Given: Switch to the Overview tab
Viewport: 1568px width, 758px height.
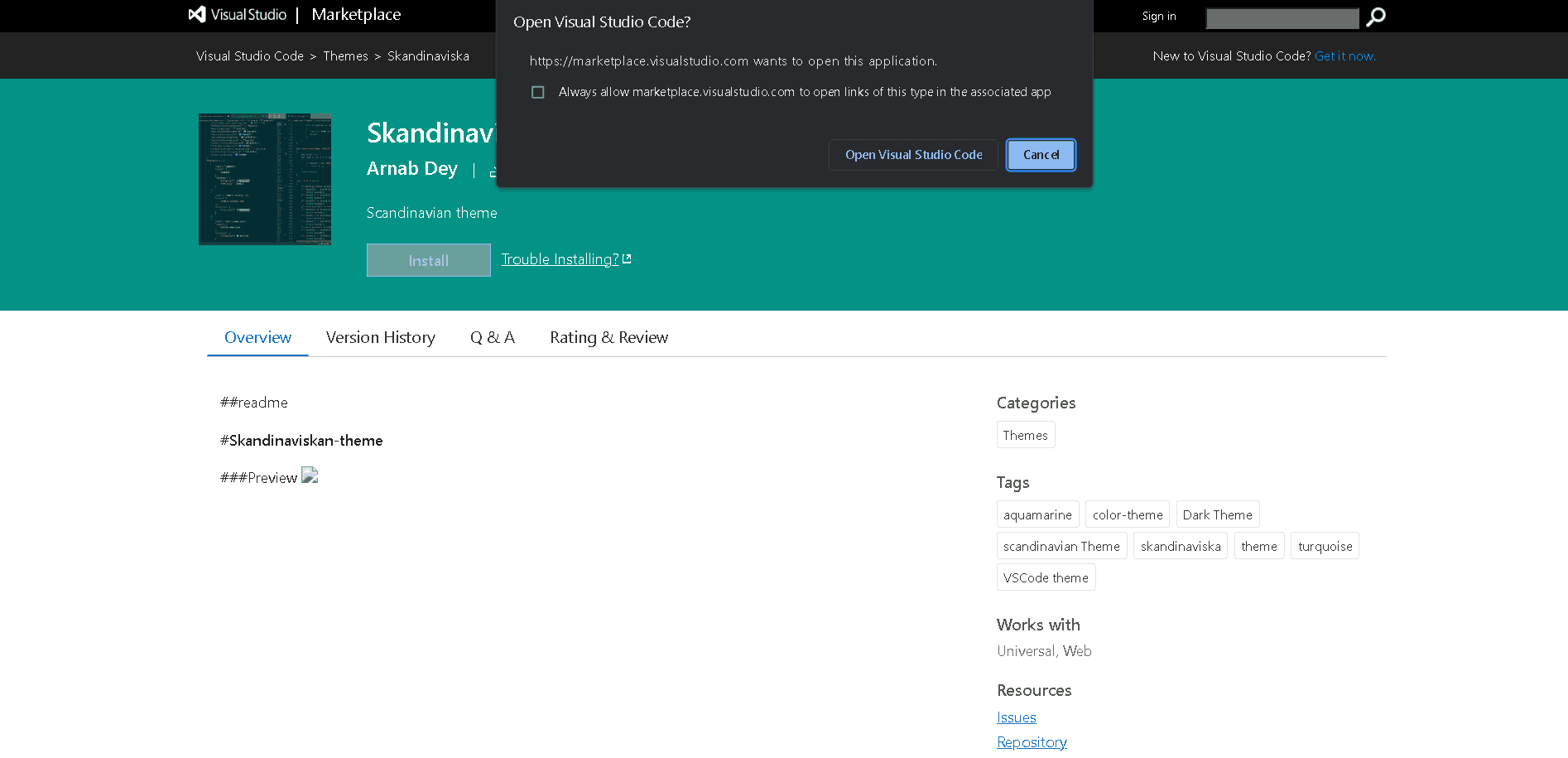Looking at the screenshot, I should [x=257, y=337].
